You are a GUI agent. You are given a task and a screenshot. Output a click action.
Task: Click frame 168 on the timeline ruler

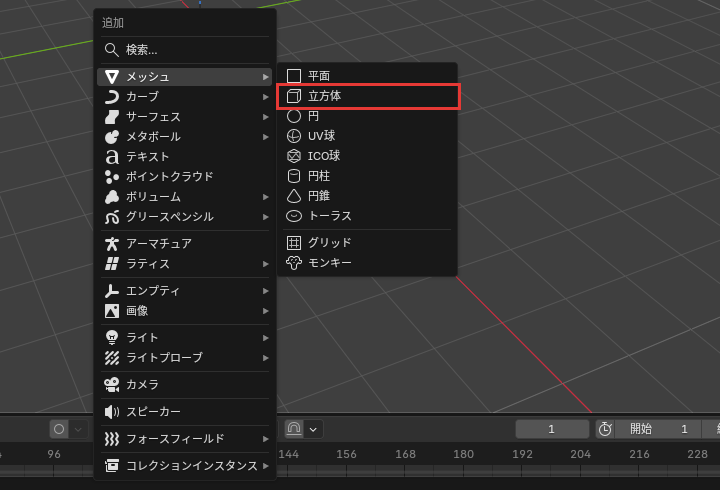click(x=405, y=454)
